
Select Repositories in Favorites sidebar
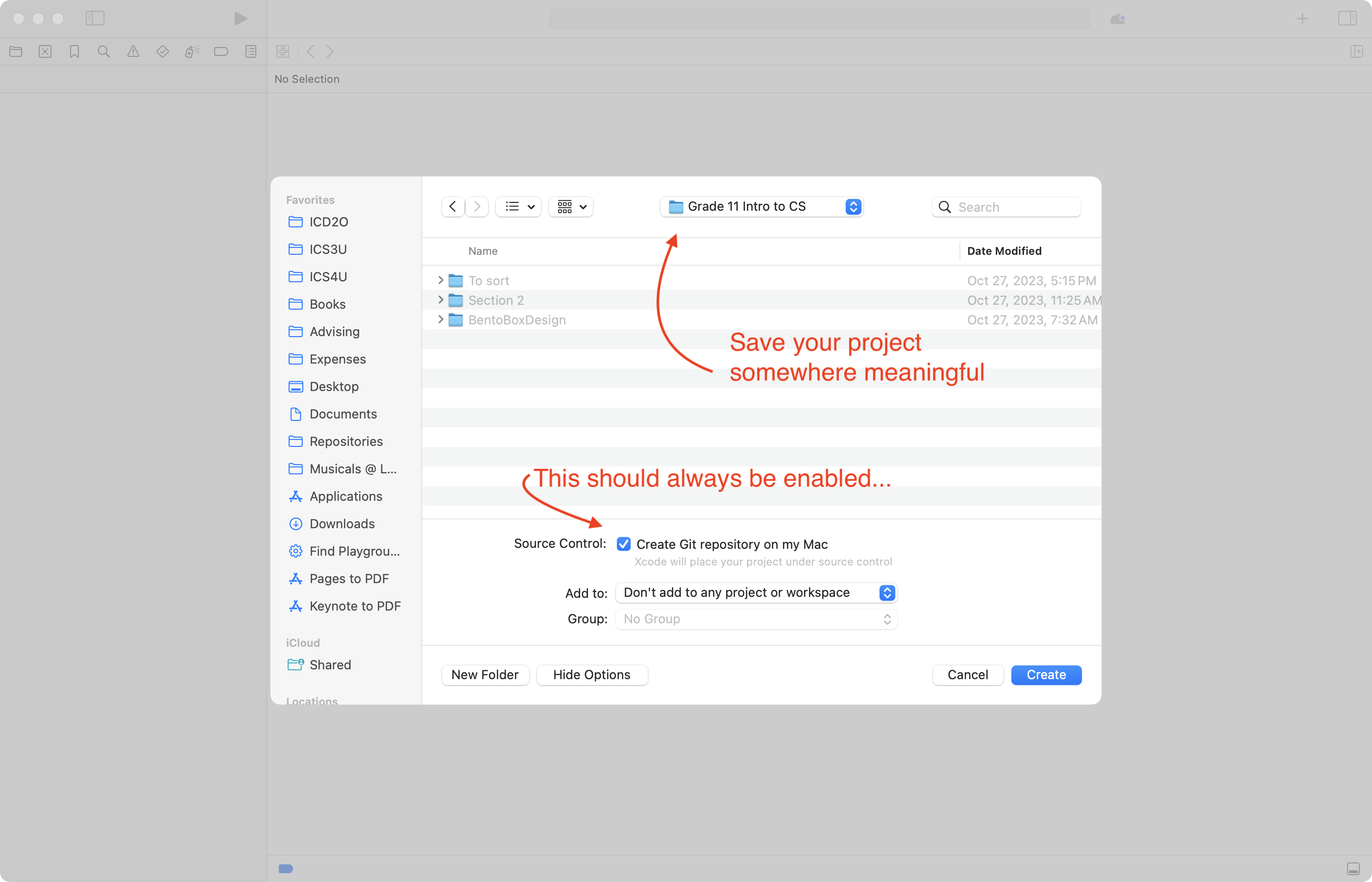pos(346,441)
